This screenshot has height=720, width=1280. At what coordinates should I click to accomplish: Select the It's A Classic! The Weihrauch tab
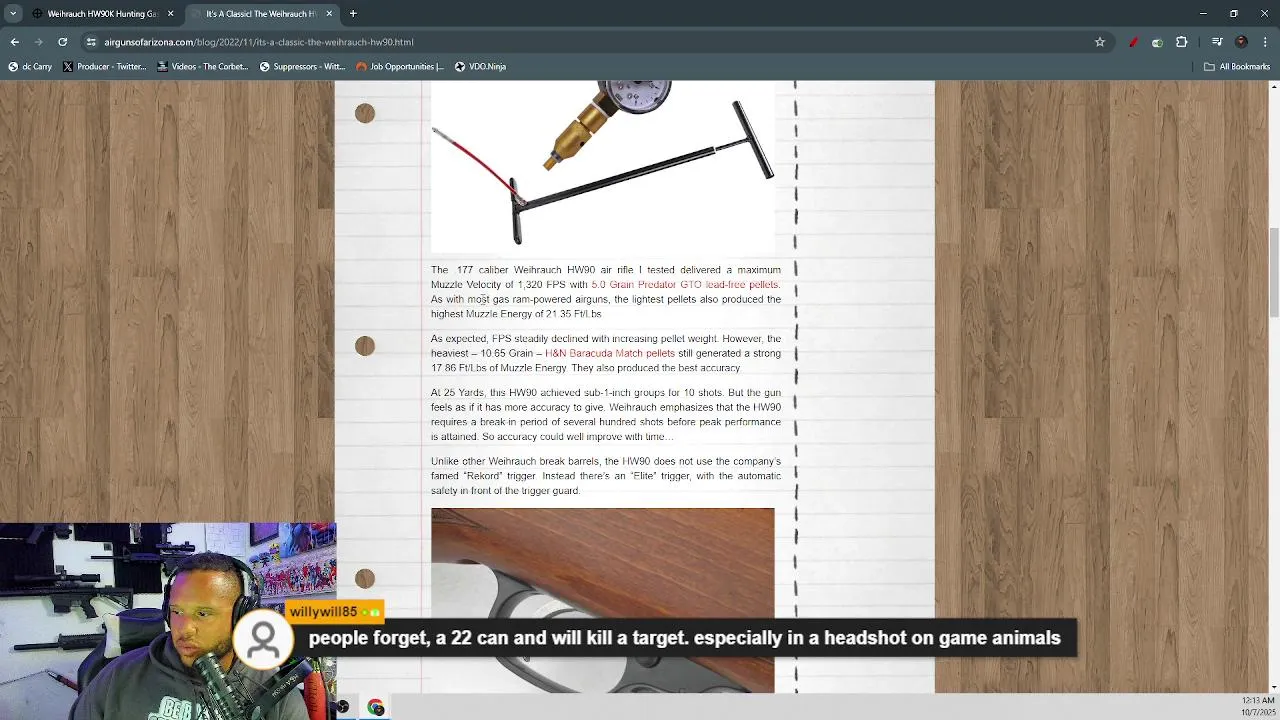point(262,14)
